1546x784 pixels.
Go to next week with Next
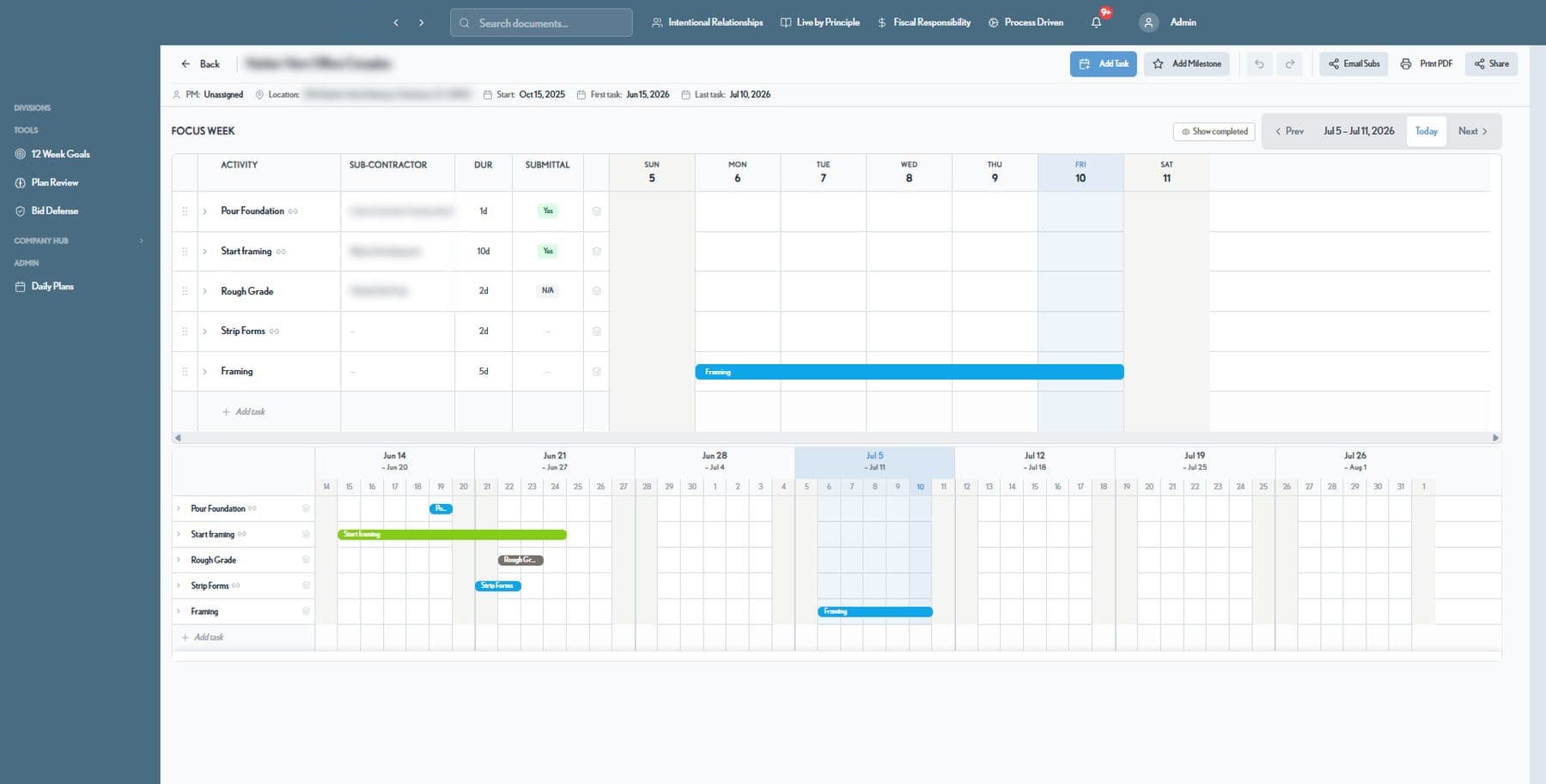click(1473, 131)
